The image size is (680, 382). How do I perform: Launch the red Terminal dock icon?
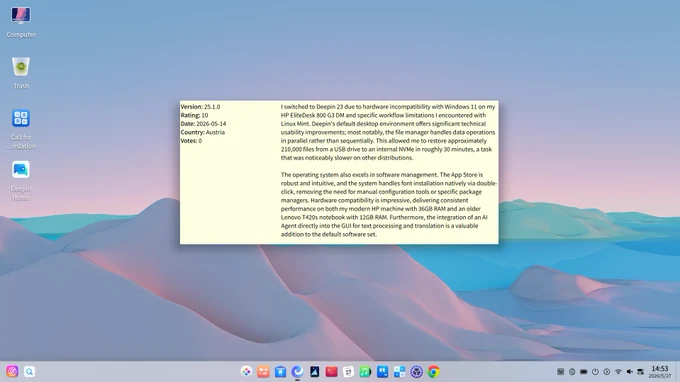(331, 372)
